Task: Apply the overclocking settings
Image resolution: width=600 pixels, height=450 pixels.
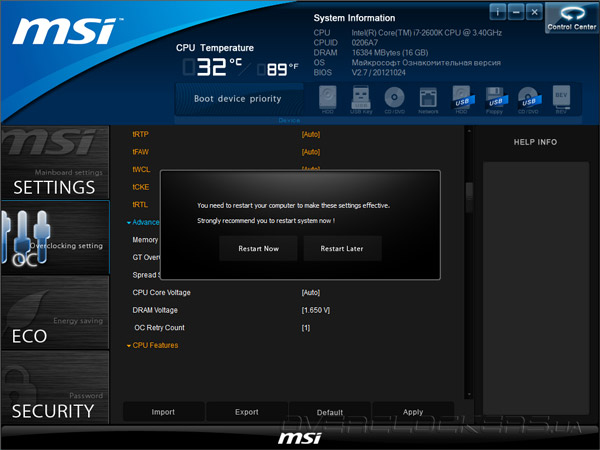Action: tap(413, 412)
